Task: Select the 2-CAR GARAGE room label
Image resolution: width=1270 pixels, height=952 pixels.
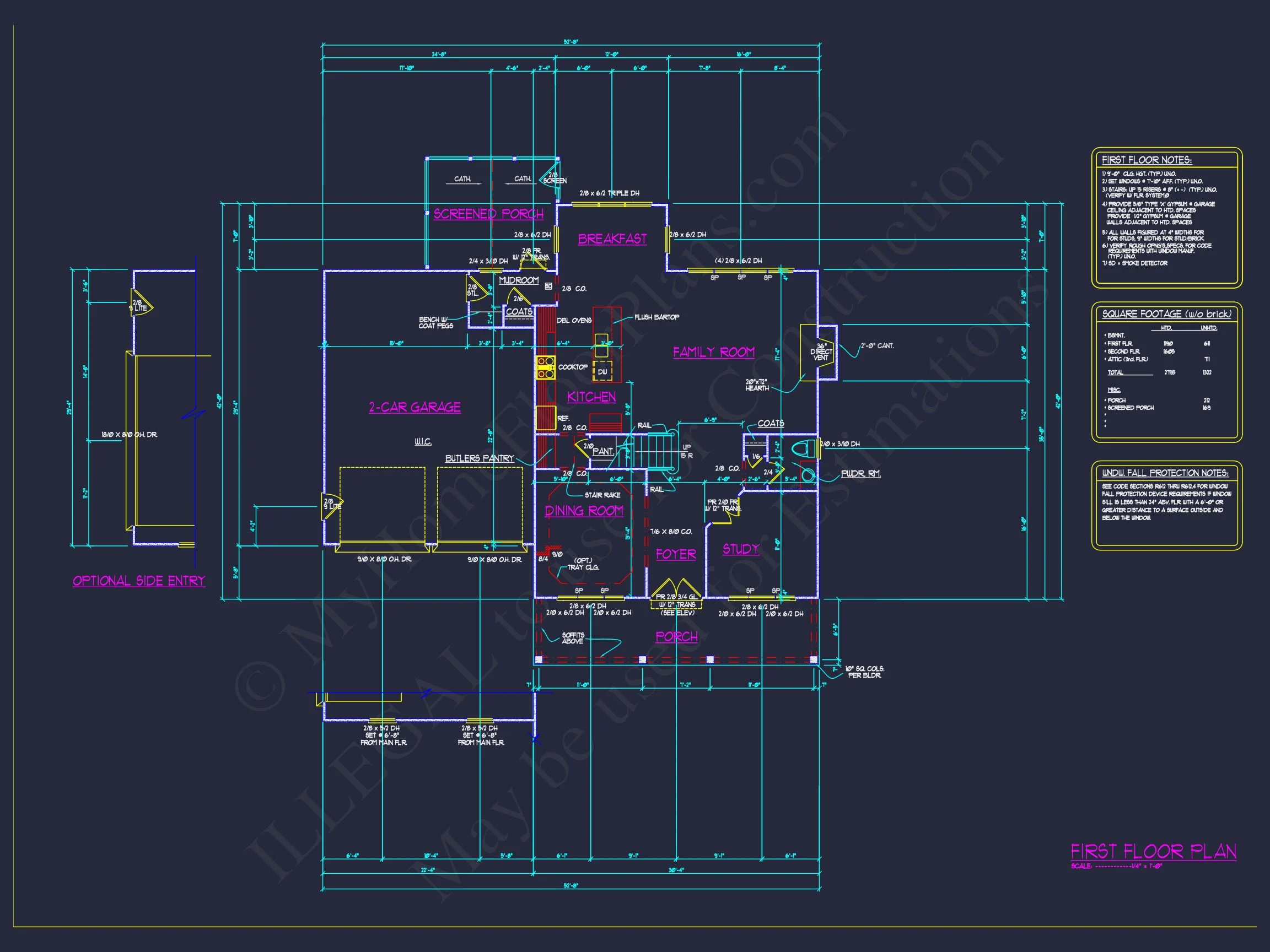Action: pos(415,408)
